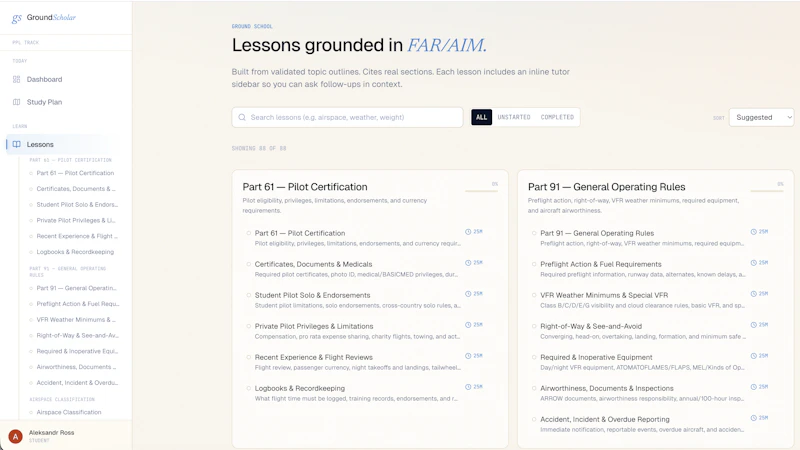Screen dimensions: 800x450
Task: Toggle status circle for Airworthiness, Documents & Inspections
Action: click(x=534, y=388)
